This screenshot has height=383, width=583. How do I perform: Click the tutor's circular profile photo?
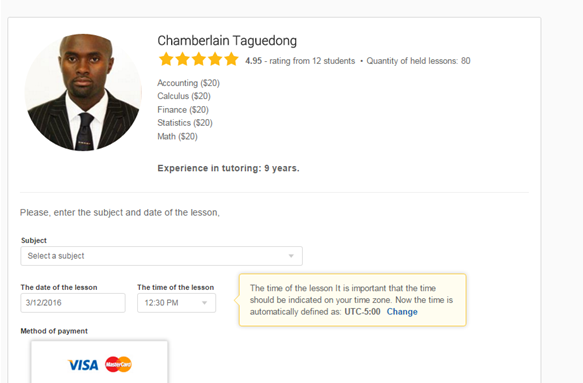(83, 92)
